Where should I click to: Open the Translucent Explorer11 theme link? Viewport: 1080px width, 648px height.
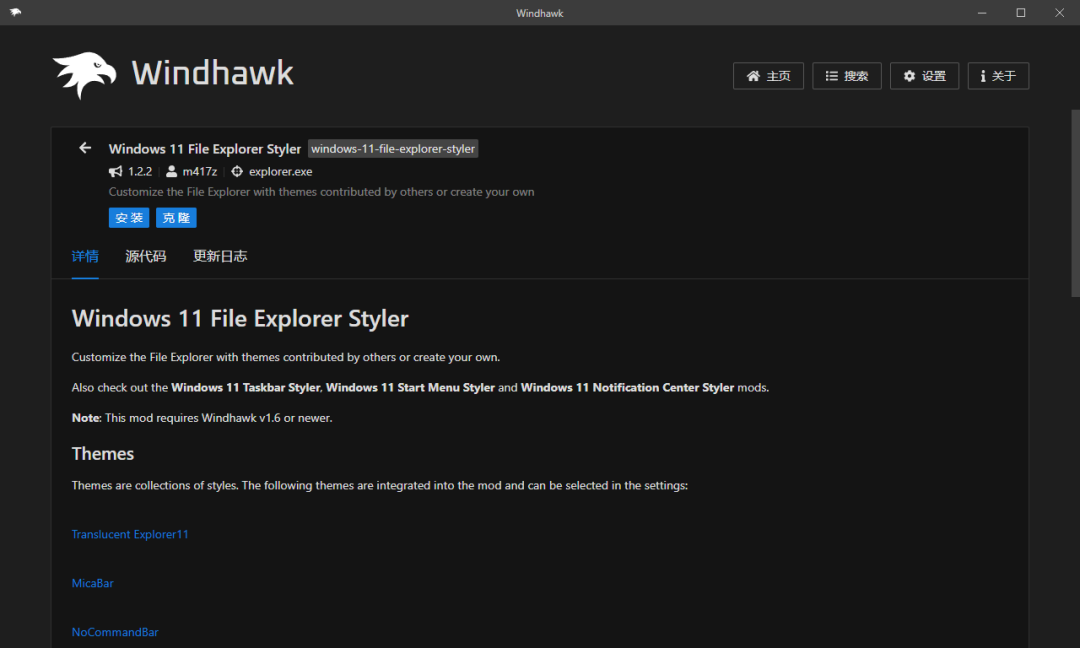(x=130, y=534)
